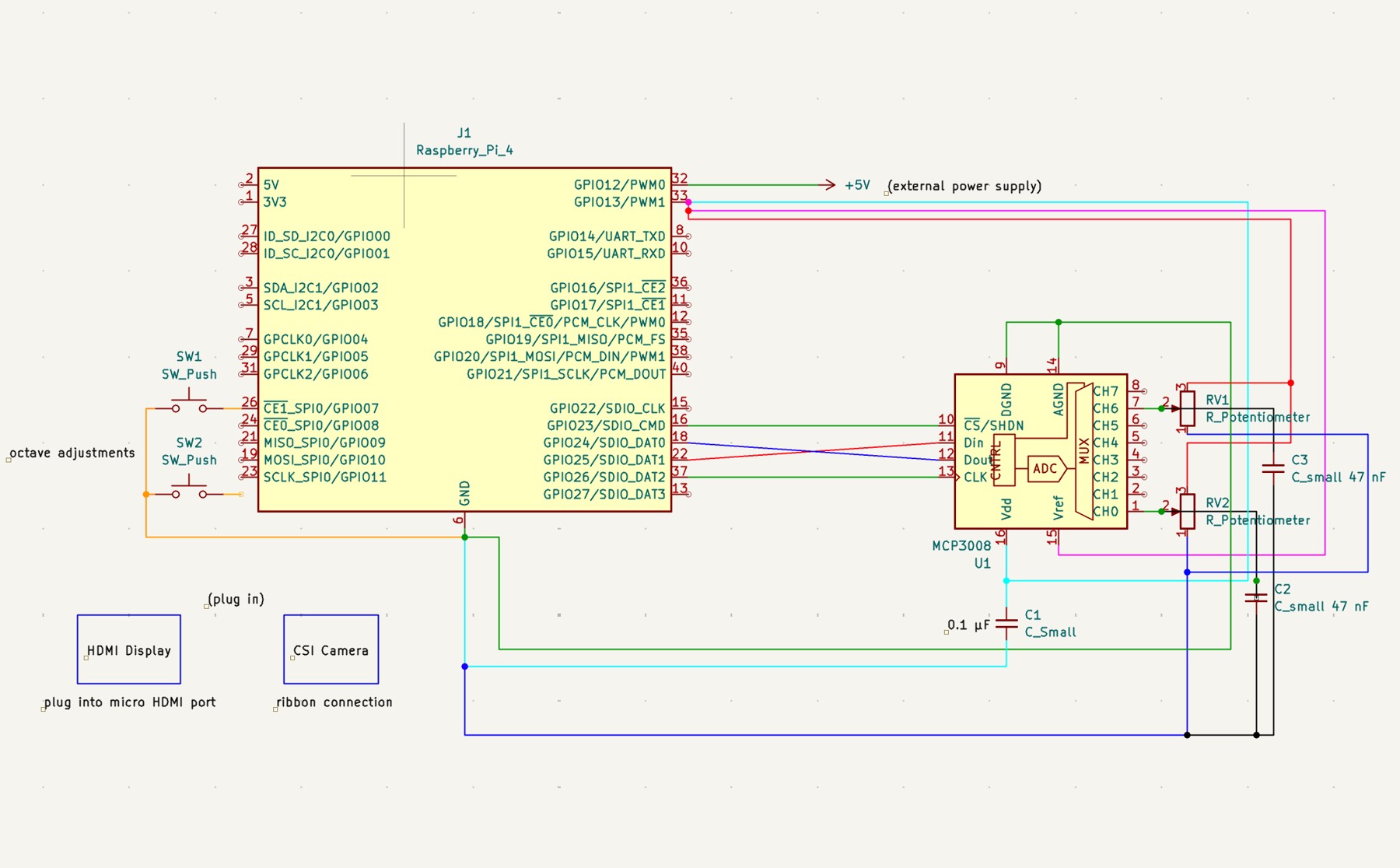Click the GPIO15/UART_RXD pin label
Screen dimensions: 1400x868
(607, 254)
